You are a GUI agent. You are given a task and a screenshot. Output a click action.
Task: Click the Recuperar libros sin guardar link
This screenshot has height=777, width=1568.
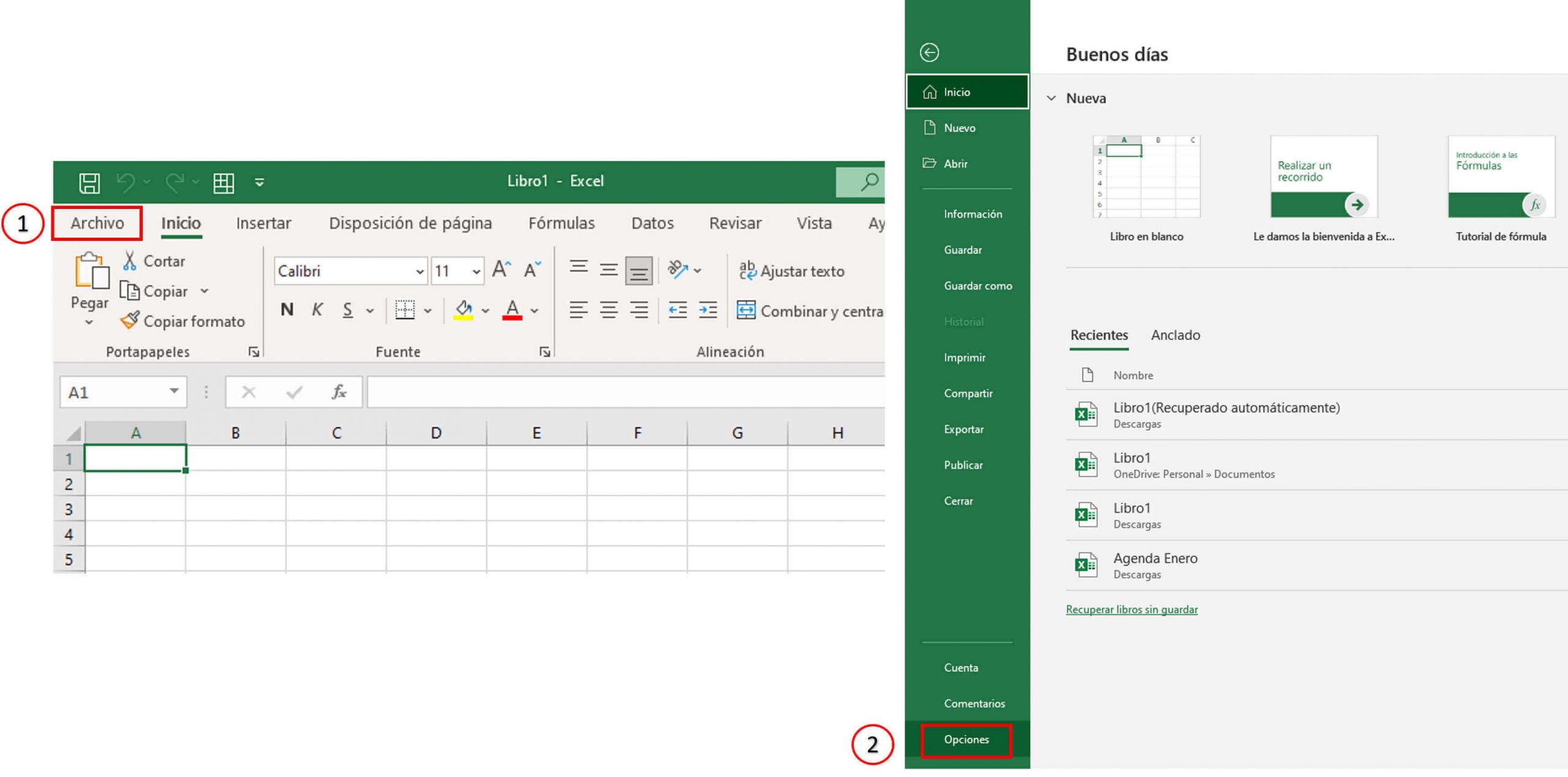tap(1132, 609)
